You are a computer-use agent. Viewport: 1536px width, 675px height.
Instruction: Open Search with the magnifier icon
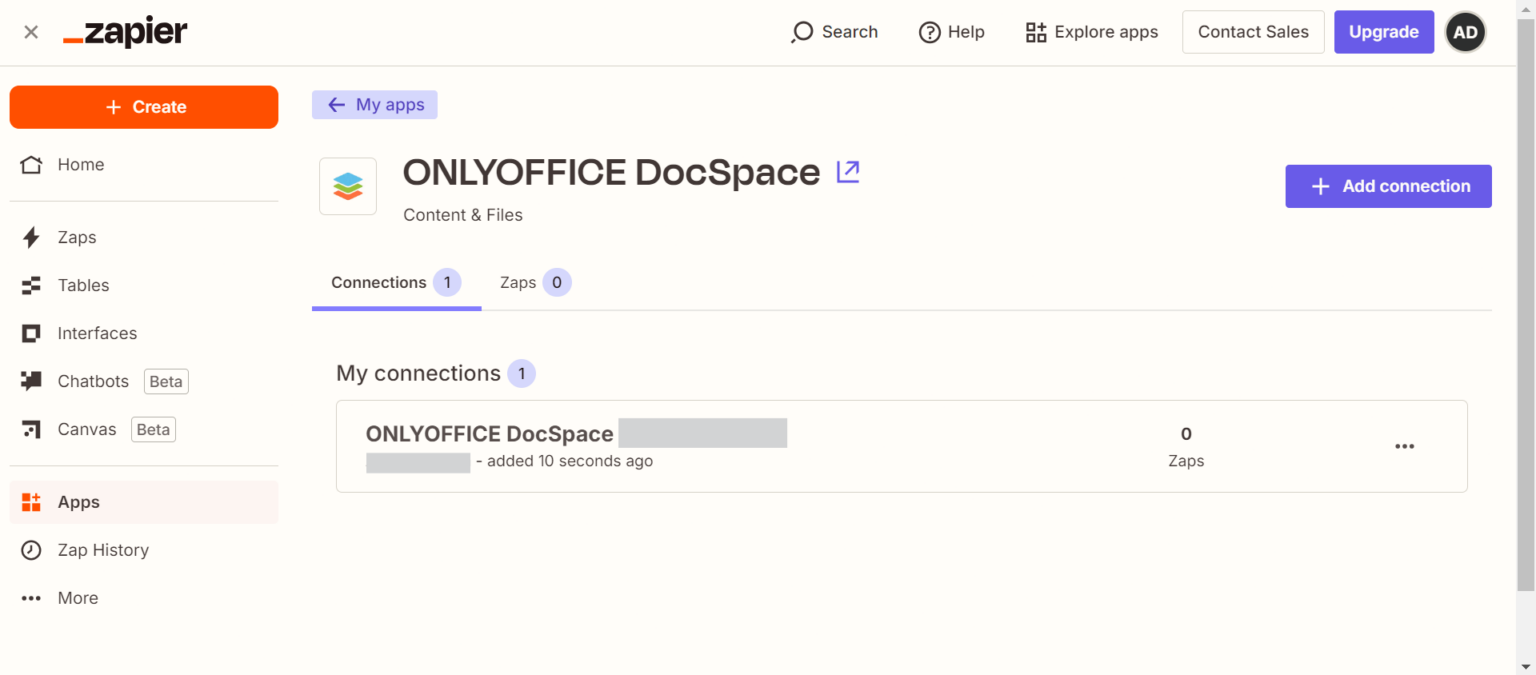802,31
